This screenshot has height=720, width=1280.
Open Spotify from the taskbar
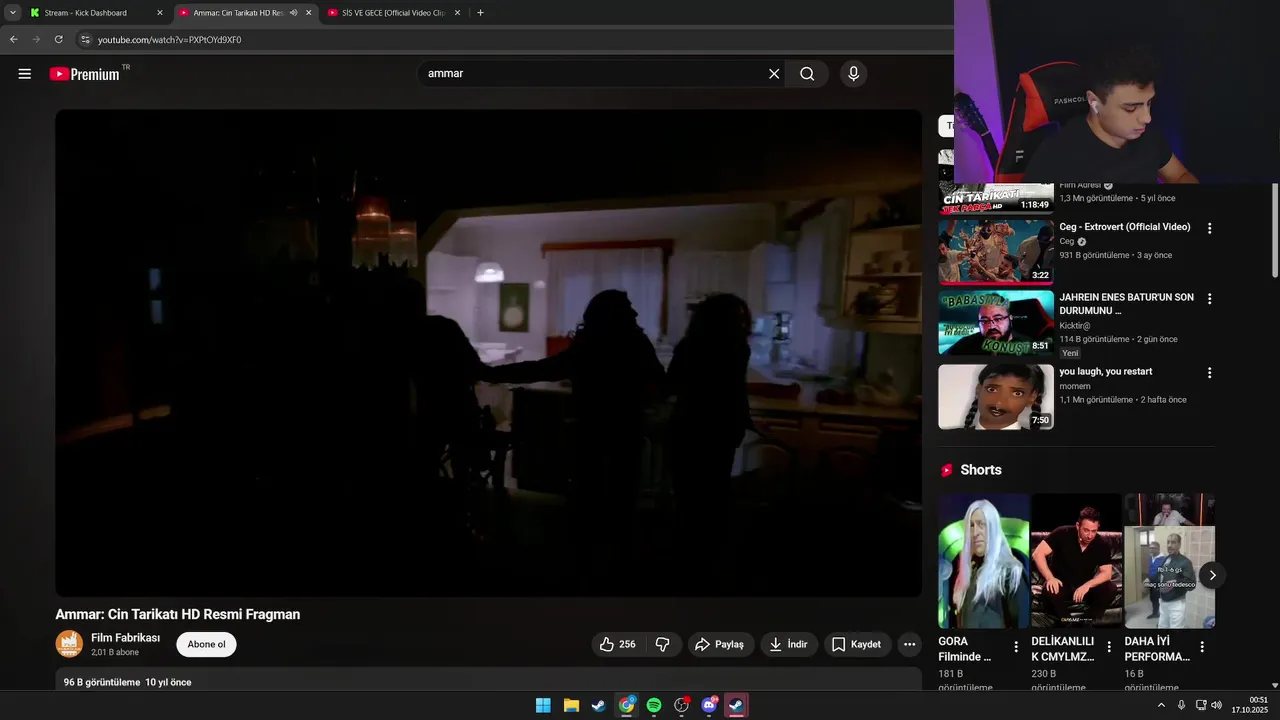[x=654, y=705]
